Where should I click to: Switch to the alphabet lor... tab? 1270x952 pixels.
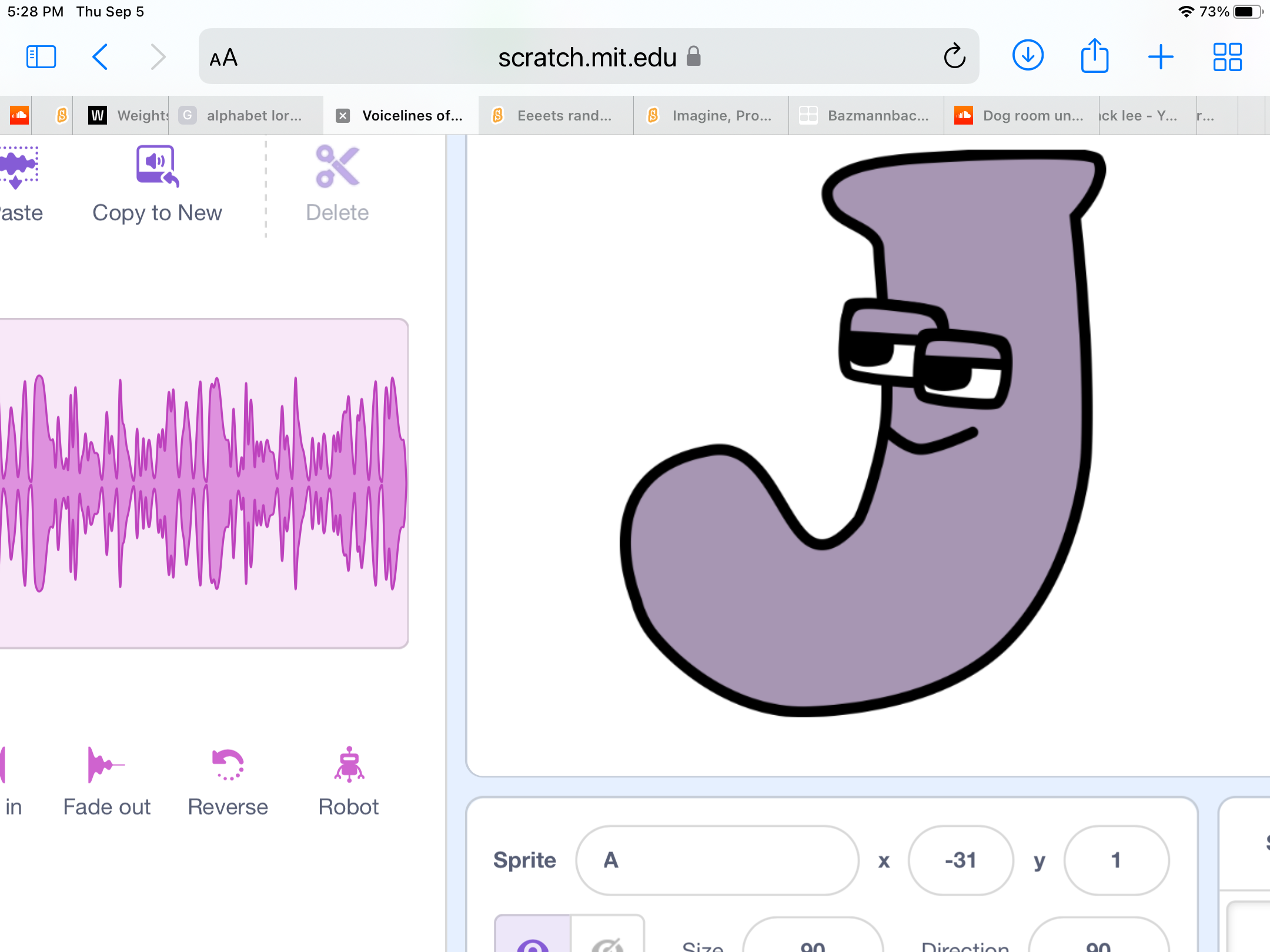pyautogui.click(x=246, y=115)
